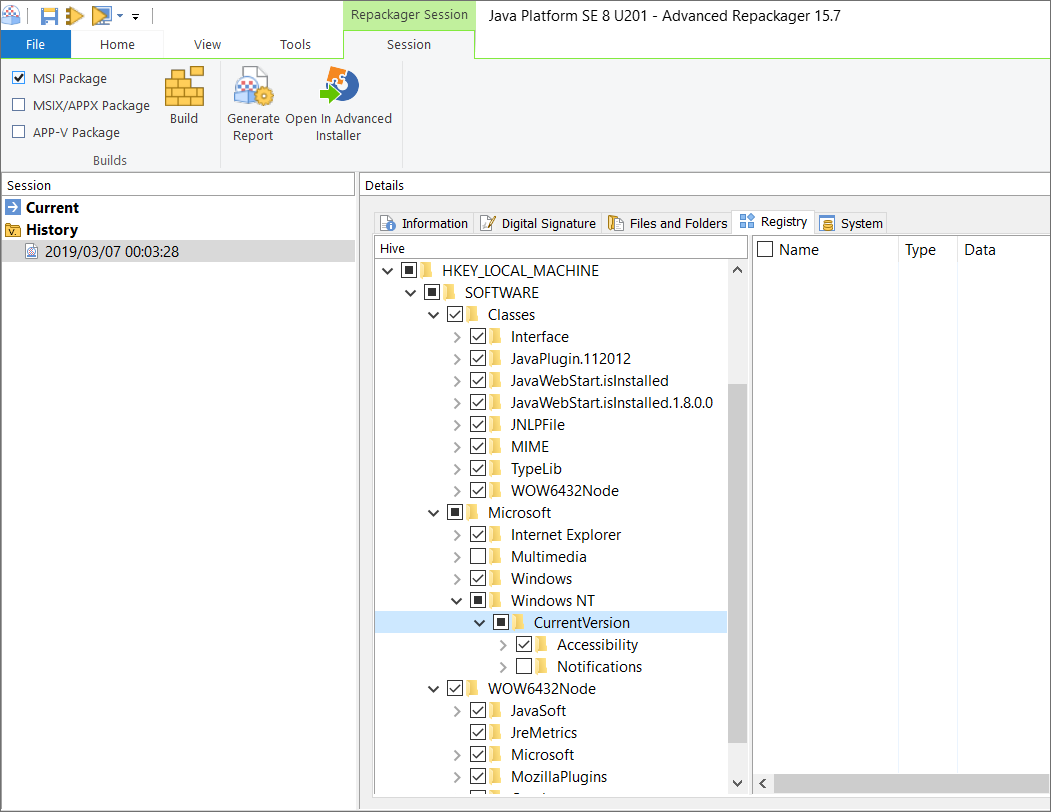1051x812 pixels.
Task: Collapse the SOFTWARE node
Action: [x=410, y=293]
